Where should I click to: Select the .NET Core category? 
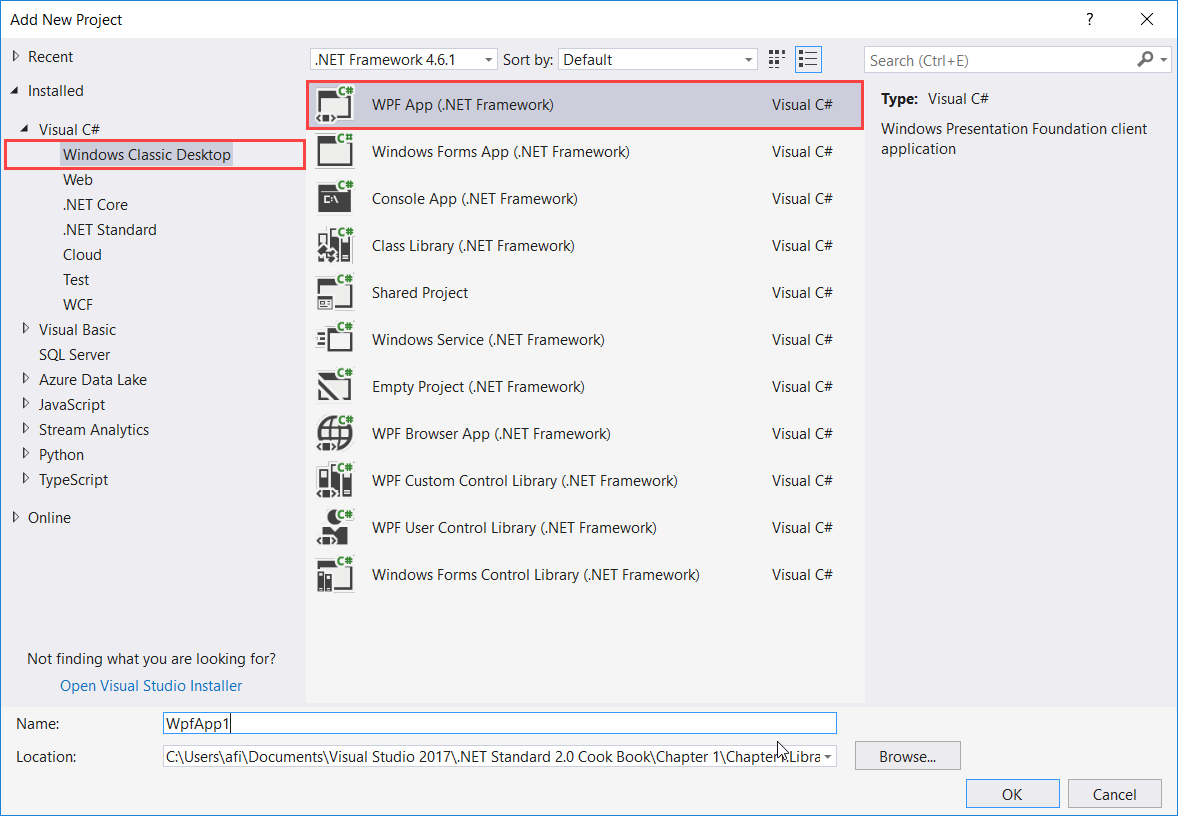[95, 204]
